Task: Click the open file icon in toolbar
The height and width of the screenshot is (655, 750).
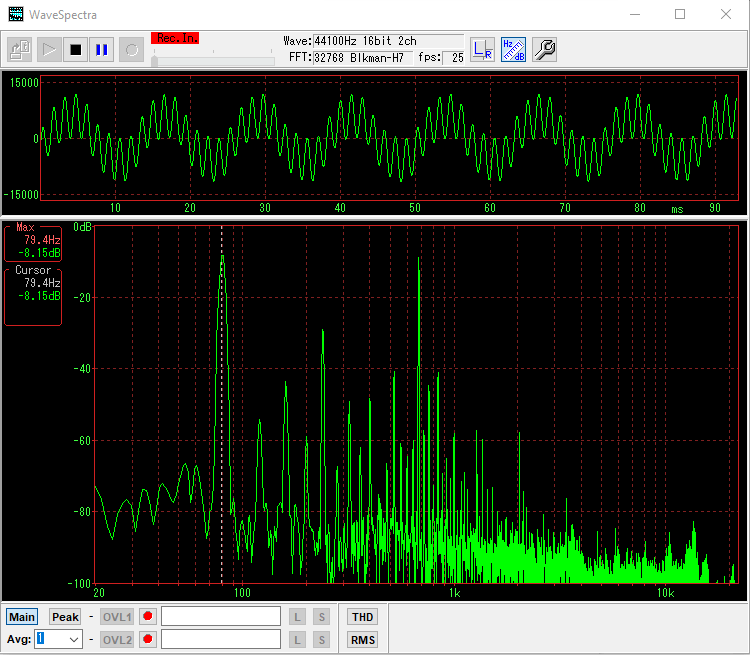Action: [20, 49]
